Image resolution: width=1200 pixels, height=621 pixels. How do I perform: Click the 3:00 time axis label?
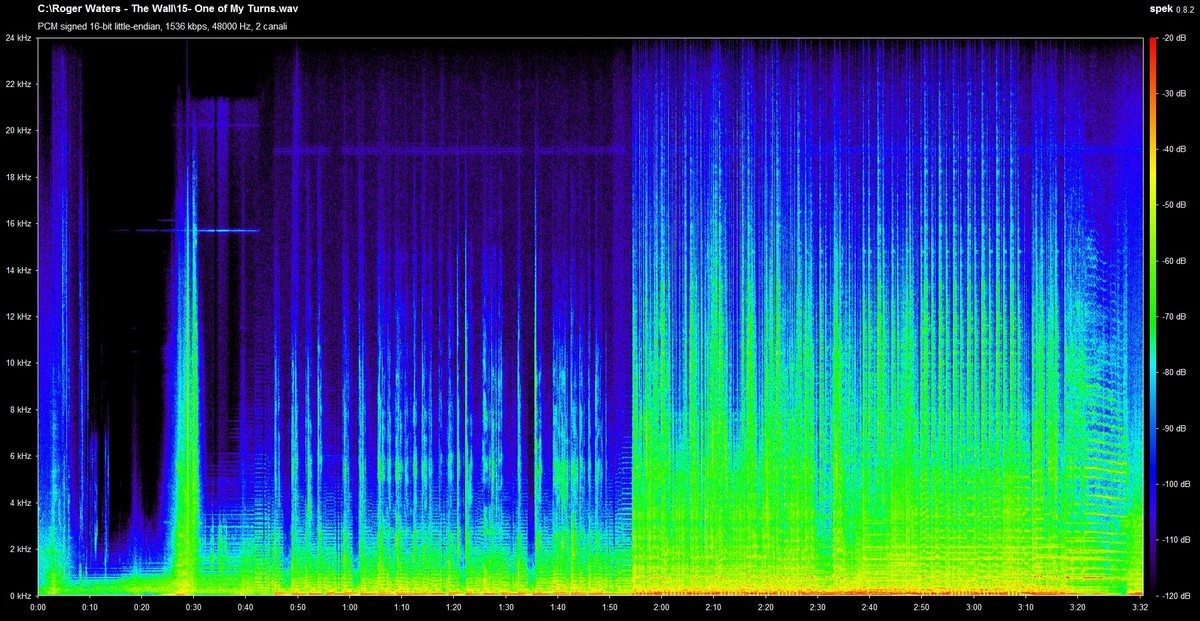pyautogui.click(x=974, y=607)
